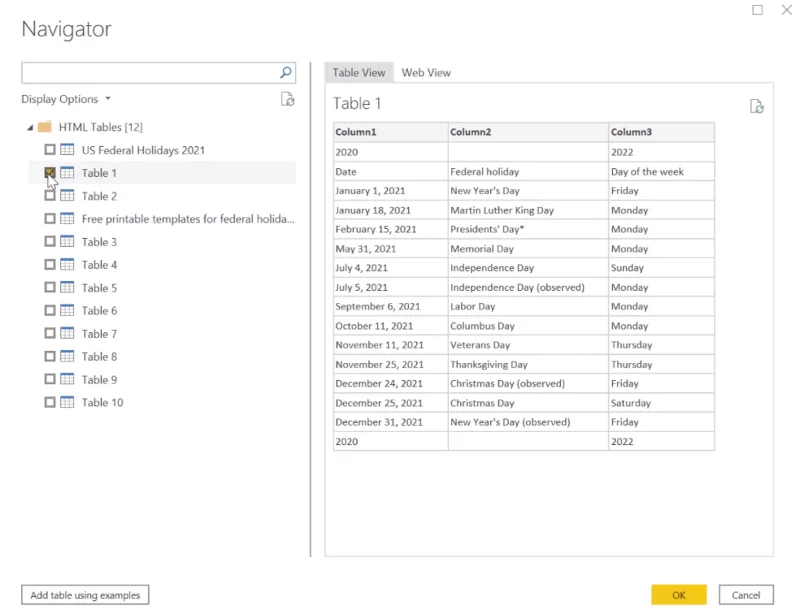Close the Navigator dialog
Screen dimensions: 800x614
pos(787,10)
